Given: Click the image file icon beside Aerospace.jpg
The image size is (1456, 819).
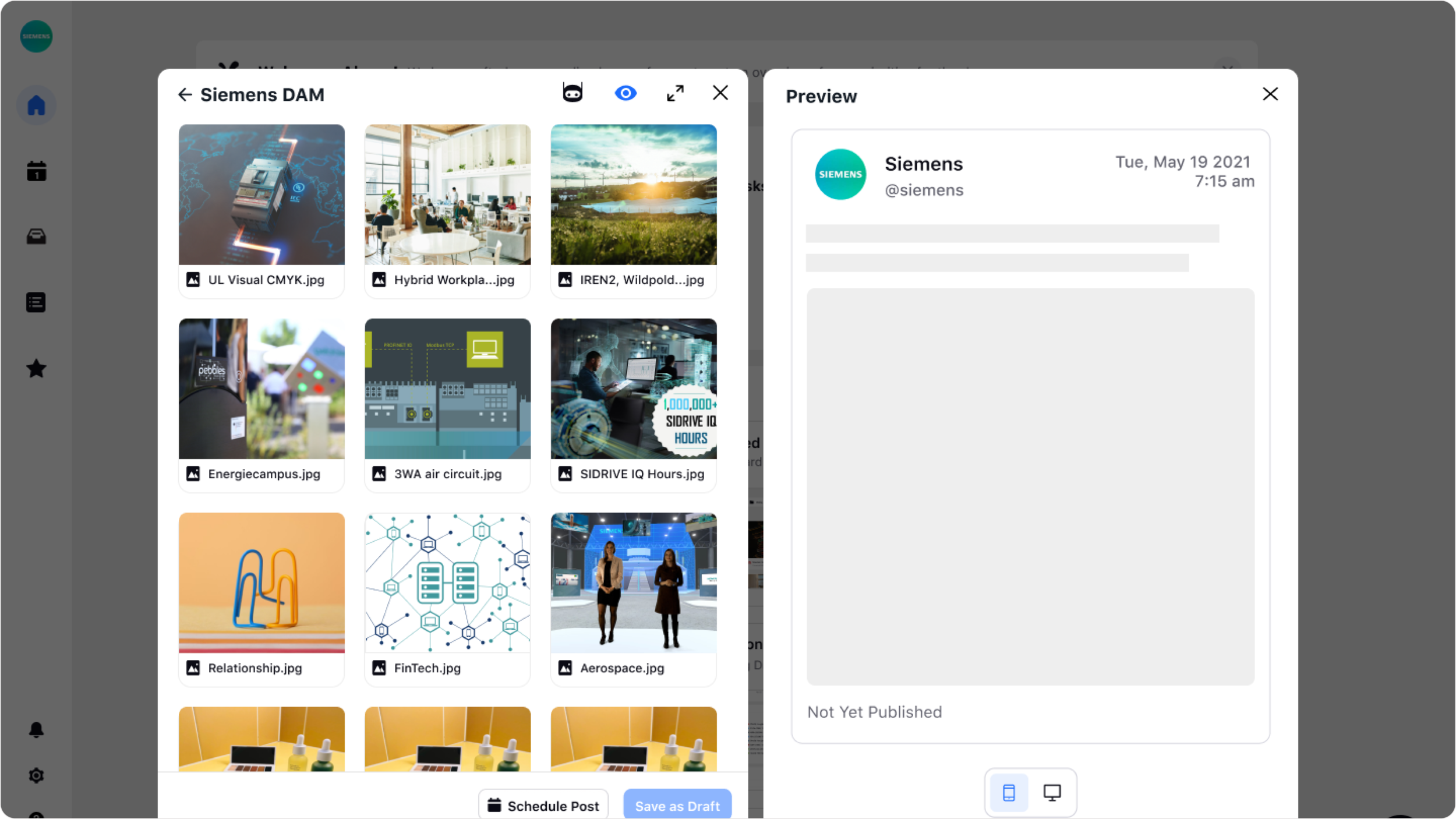Looking at the screenshot, I should (x=565, y=668).
